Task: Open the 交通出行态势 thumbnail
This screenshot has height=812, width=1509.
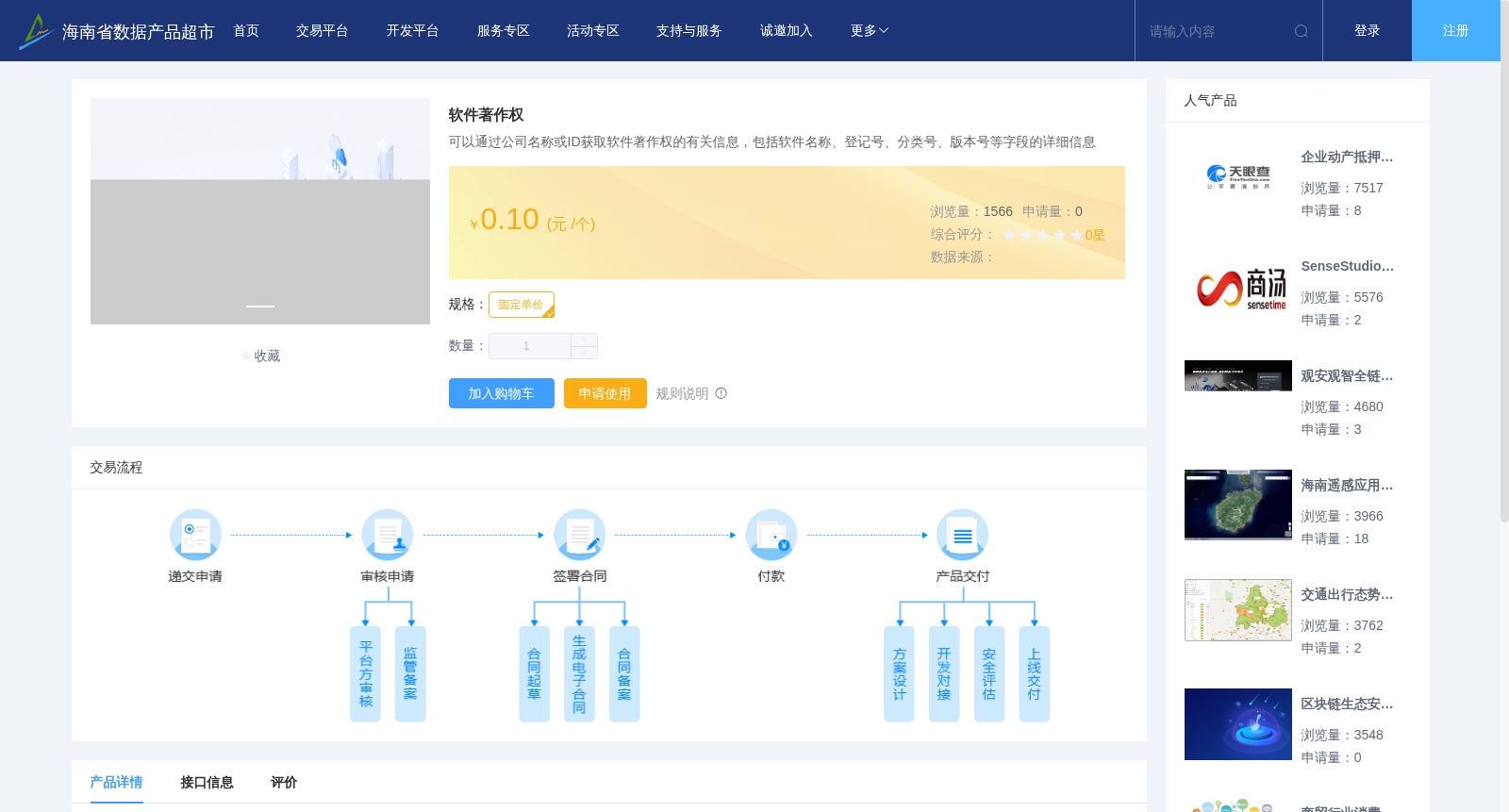Action: [x=1238, y=610]
